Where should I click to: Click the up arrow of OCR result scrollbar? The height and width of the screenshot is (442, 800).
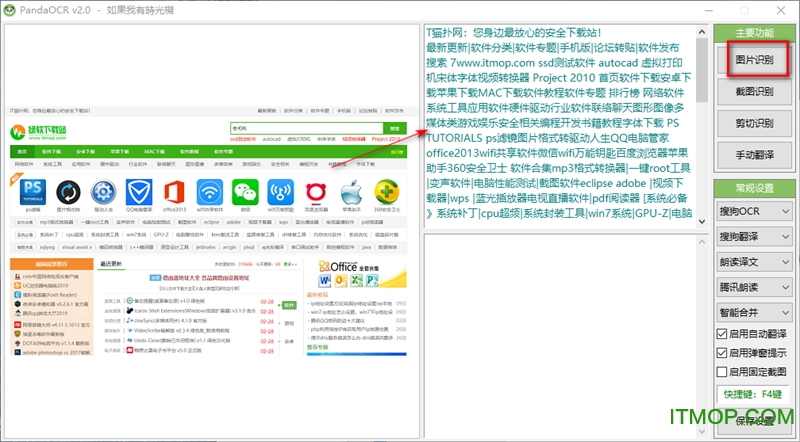tap(702, 32)
